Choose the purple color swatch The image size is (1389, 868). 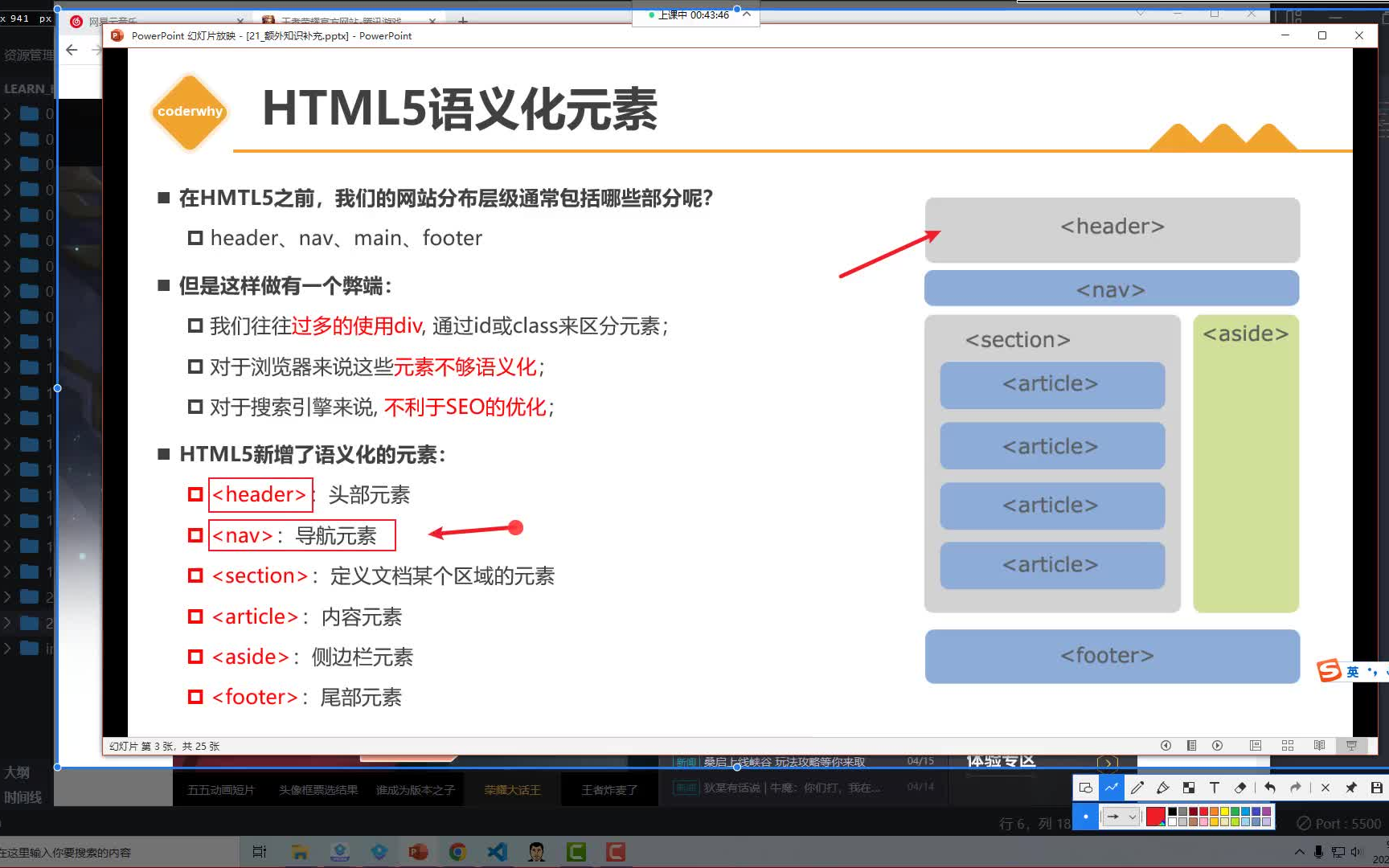click(1266, 812)
